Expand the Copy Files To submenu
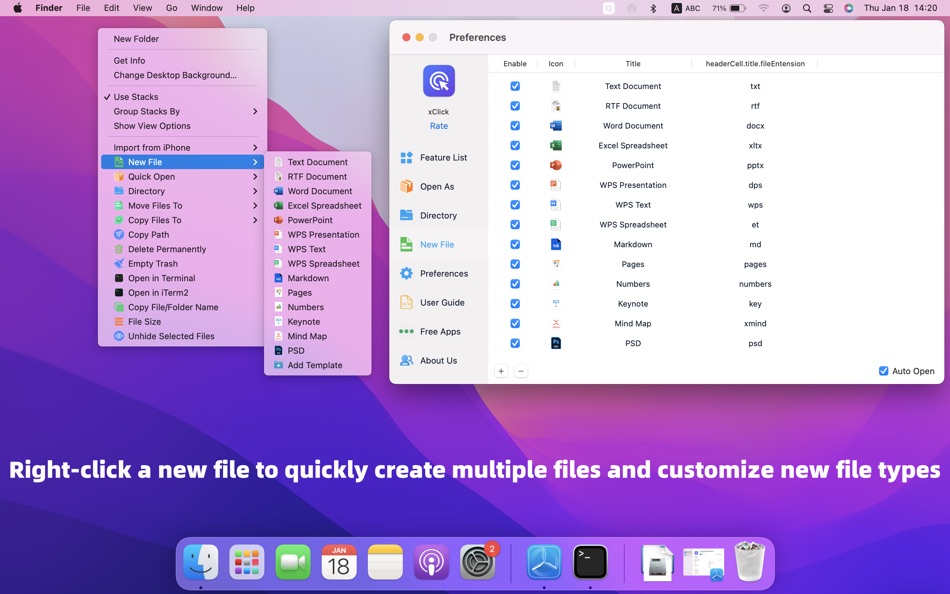 pyautogui.click(x=255, y=221)
